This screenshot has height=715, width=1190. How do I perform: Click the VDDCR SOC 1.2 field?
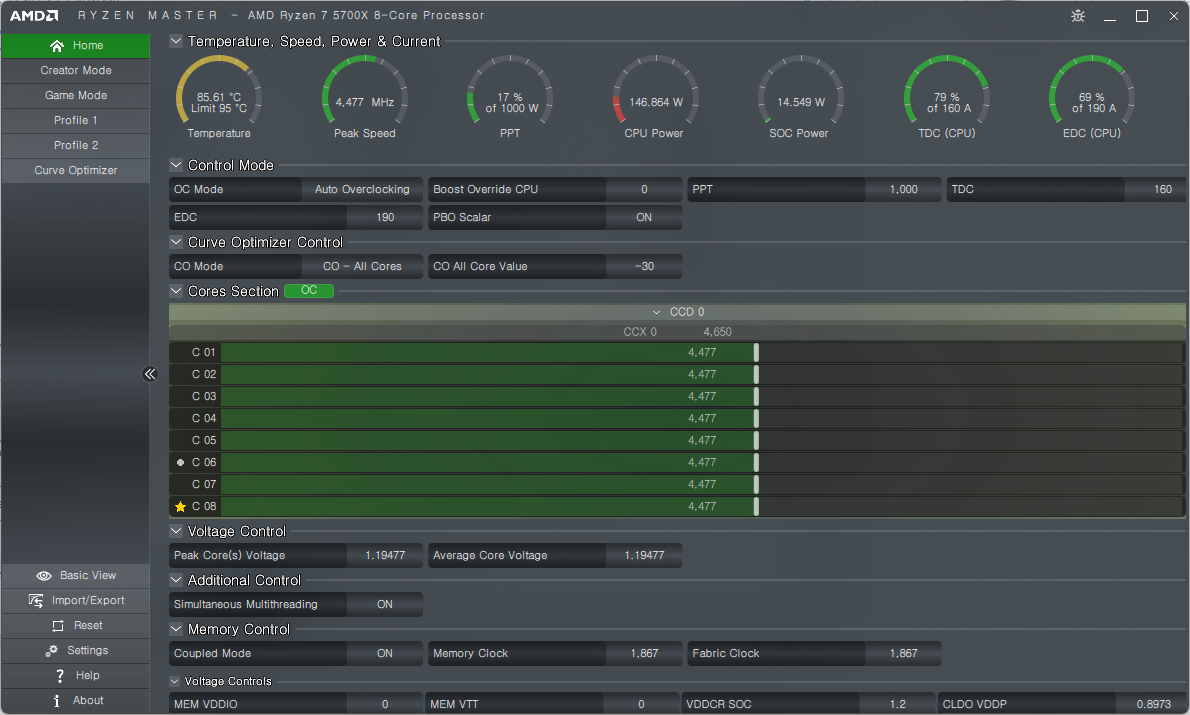[897, 704]
